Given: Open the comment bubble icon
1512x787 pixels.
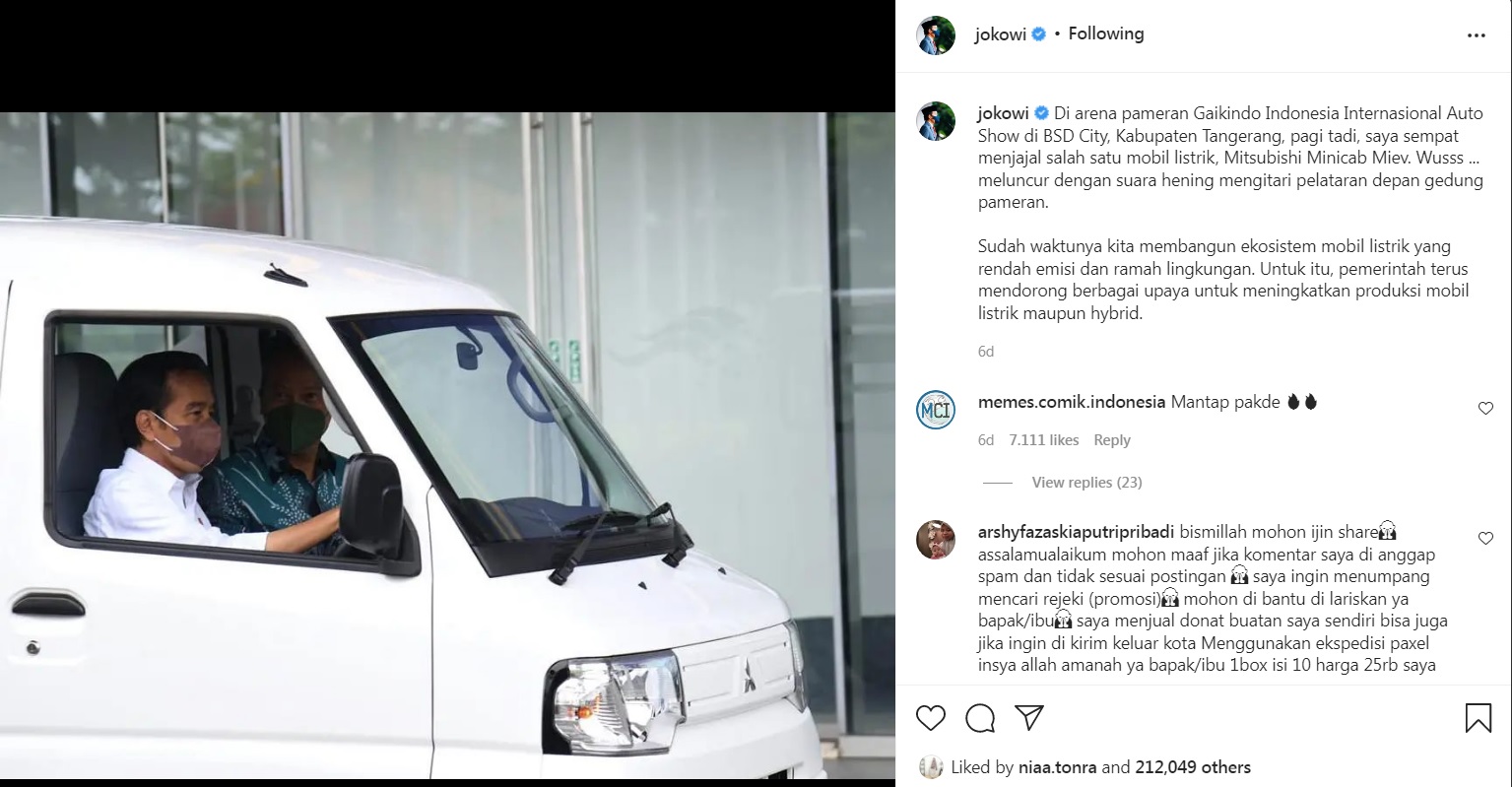Looking at the screenshot, I should [x=980, y=718].
